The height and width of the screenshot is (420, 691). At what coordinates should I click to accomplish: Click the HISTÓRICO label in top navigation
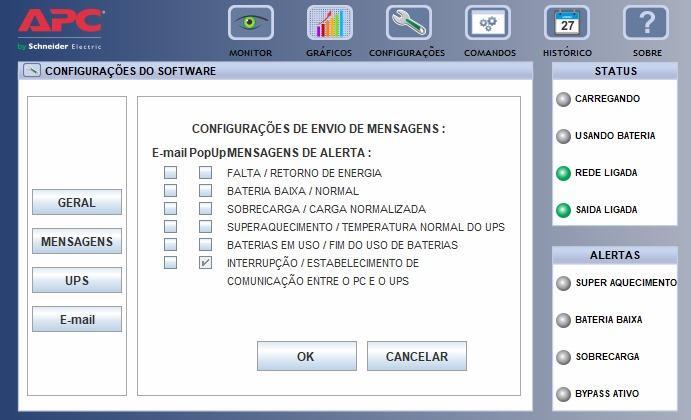[x=568, y=53]
